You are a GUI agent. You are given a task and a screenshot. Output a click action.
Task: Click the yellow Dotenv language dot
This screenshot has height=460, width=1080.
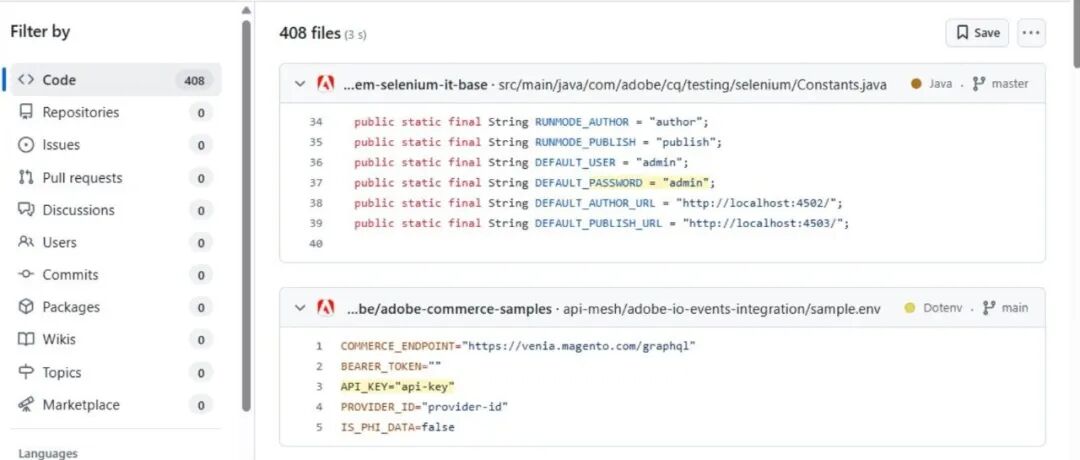pos(910,308)
